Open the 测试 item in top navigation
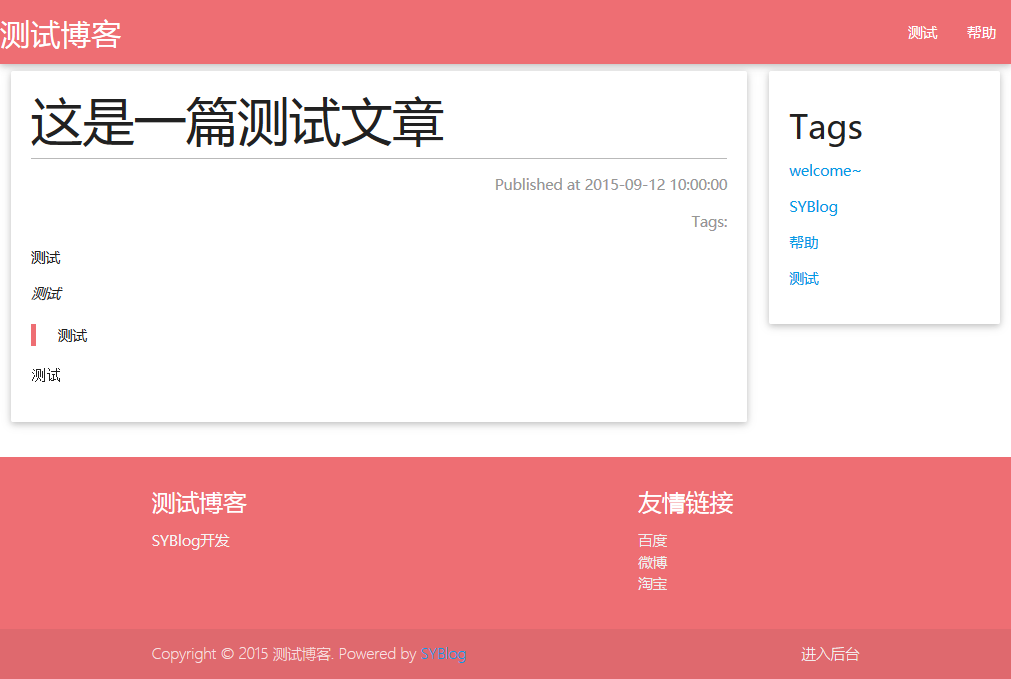The height and width of the screenshot is (679, 1011). 922,33
